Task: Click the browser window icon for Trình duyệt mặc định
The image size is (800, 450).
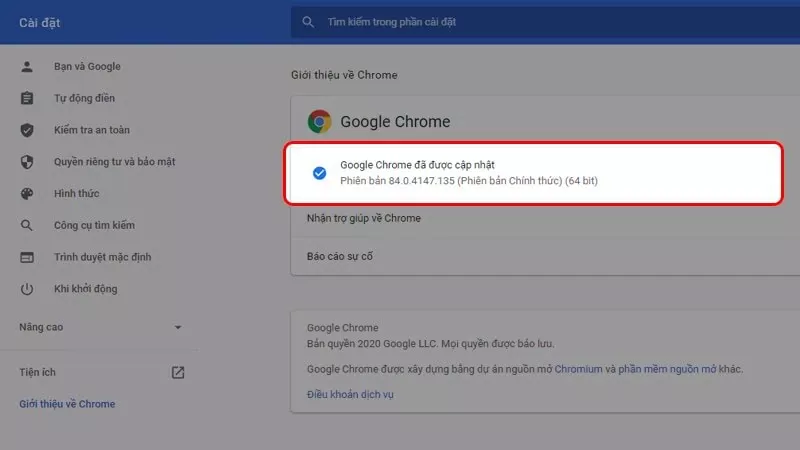Action: [27, 257]
